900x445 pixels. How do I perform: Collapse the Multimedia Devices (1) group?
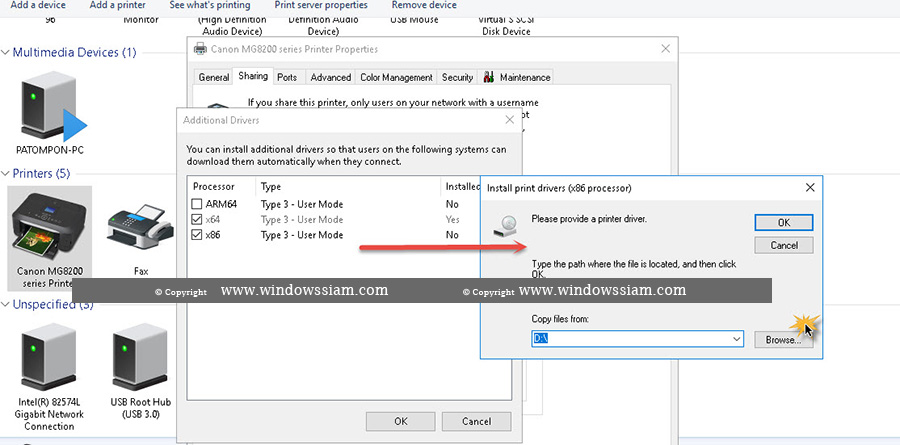click(5, 52)
